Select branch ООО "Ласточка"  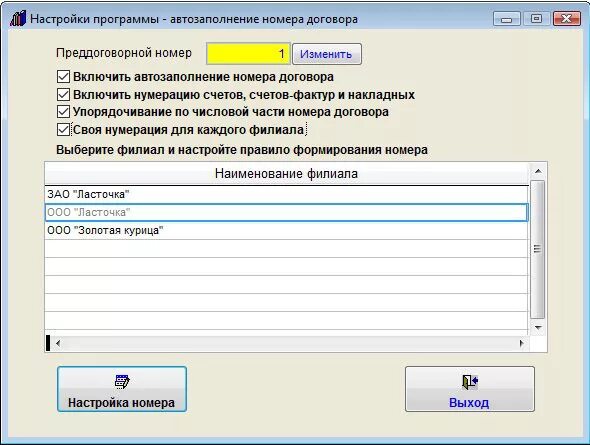click(286, 213)
